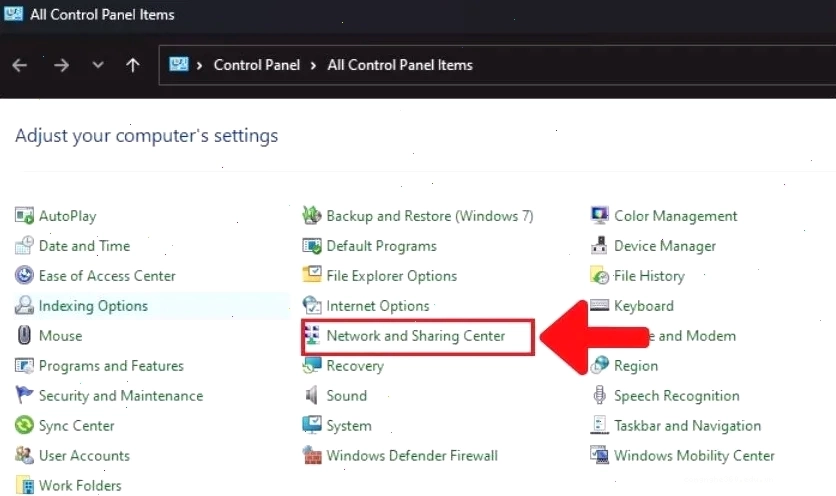836x496 pixels.
Task: Open the System link
Action: click(349, 426)
